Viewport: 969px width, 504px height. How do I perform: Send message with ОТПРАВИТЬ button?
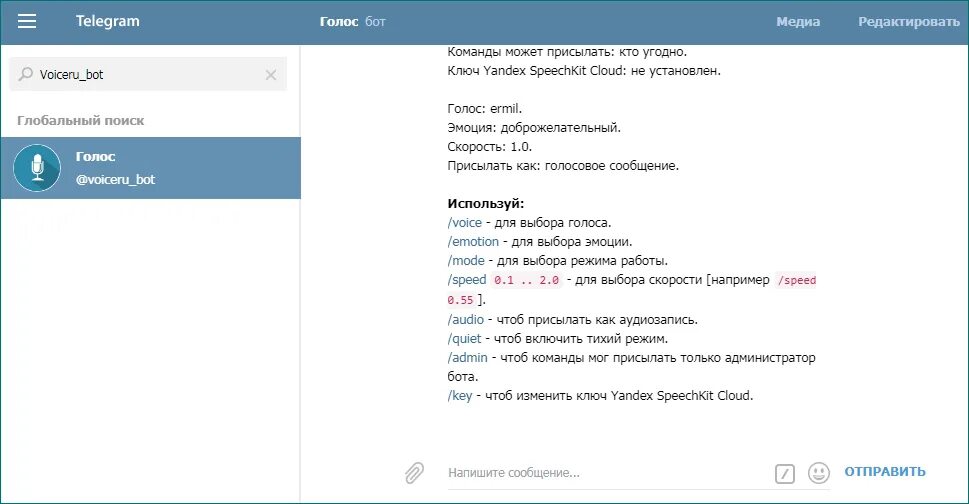coord(885,471)
